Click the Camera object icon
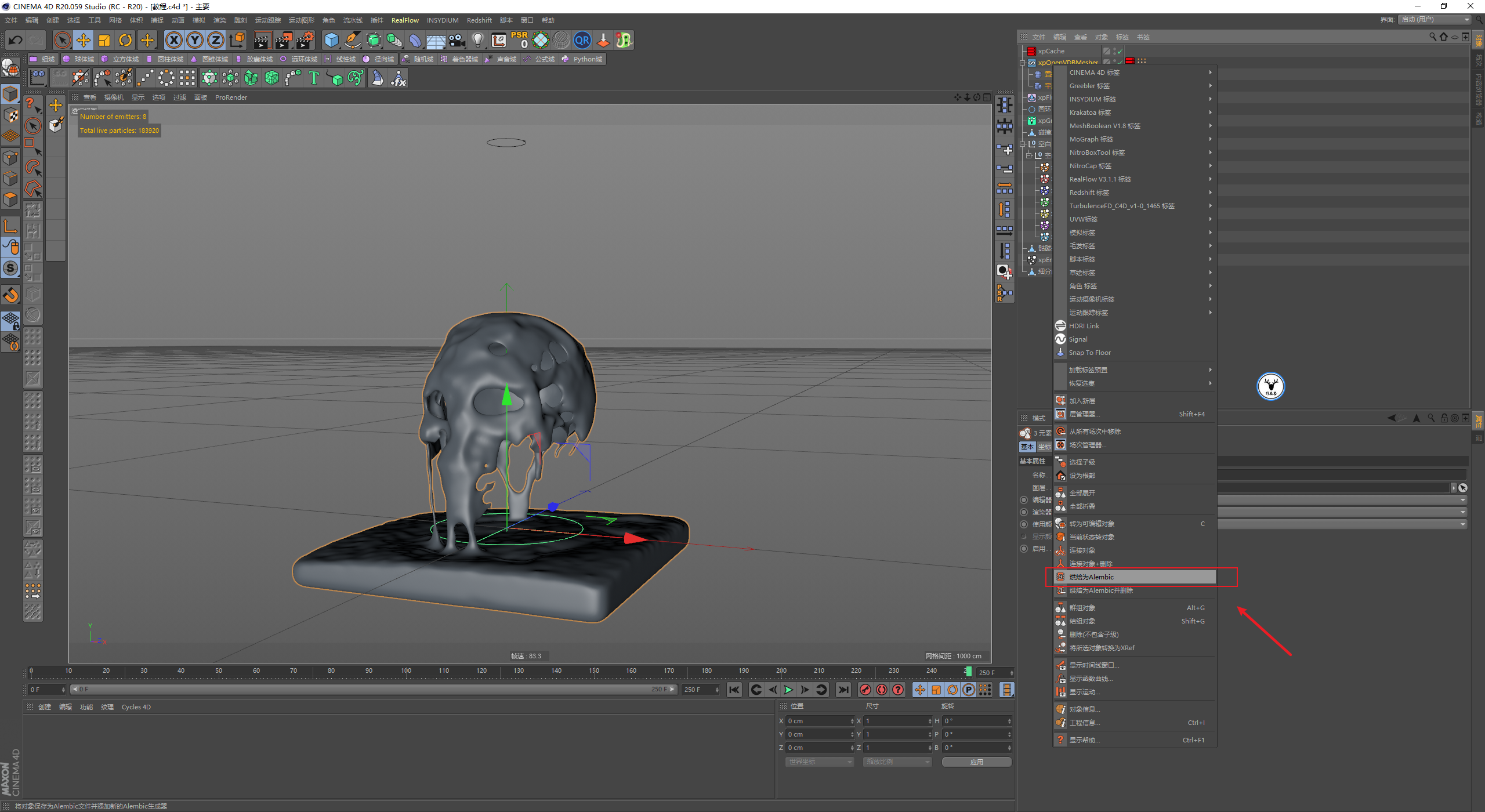Viewport: 1485px width, 812px height. click(457, 40)
